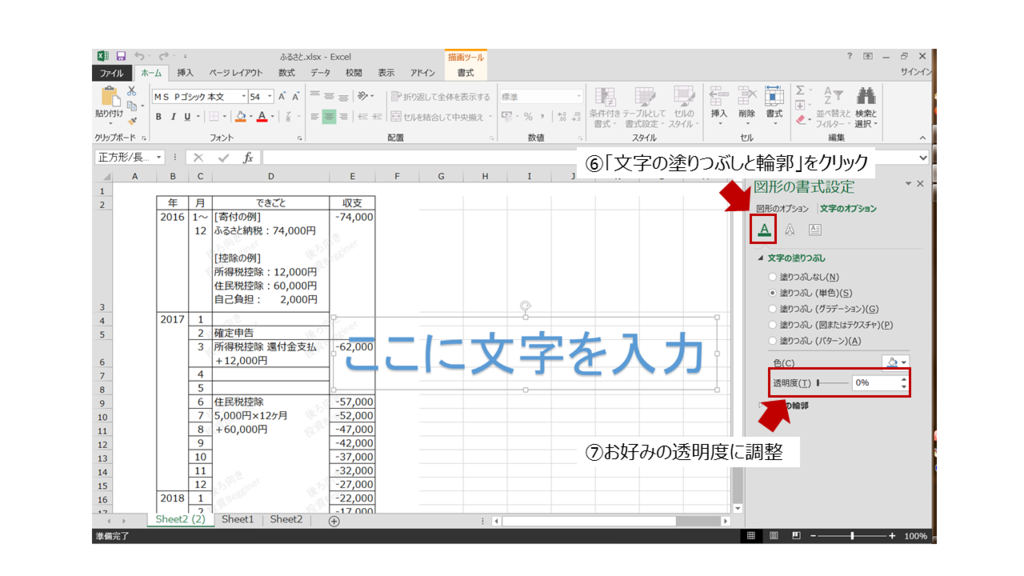1024x576 pixels.
Task: Switch to 図形のオプション in format pane
Action: point(782,208)
